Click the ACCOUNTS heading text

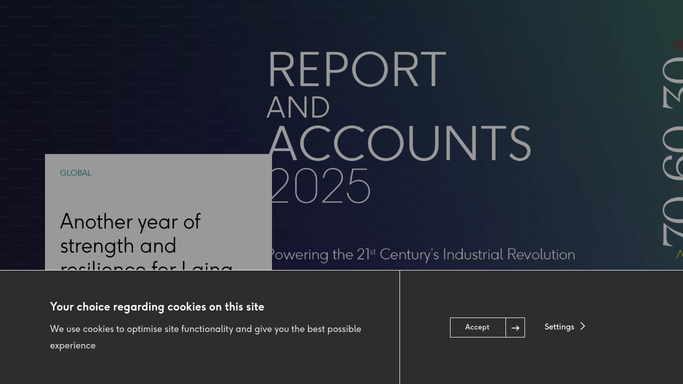[399, 143]
